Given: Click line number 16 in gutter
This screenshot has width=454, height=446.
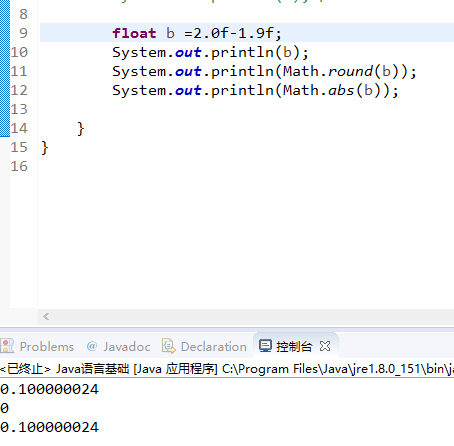Looking at the screenshot, I should click(19, 166).
